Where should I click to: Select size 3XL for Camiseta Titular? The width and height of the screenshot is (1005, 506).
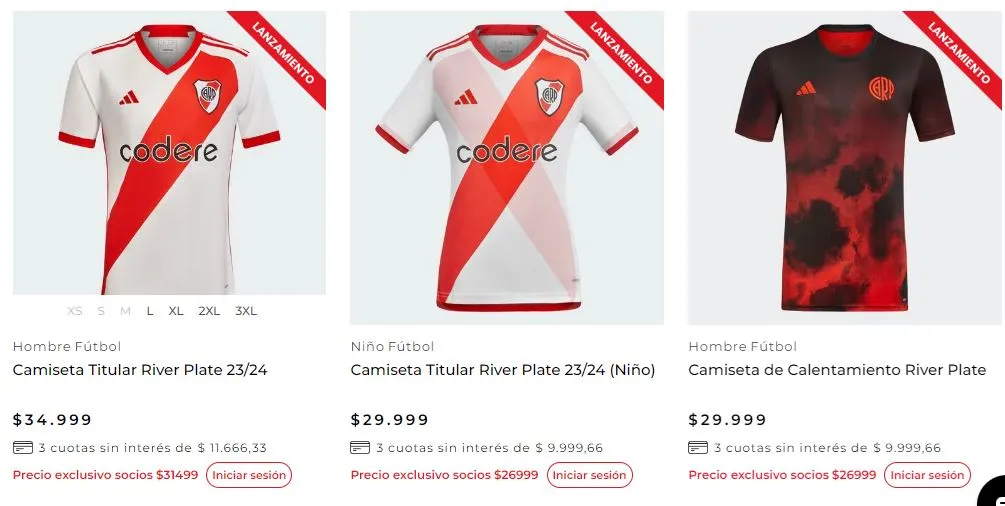(x=246, y=311)
